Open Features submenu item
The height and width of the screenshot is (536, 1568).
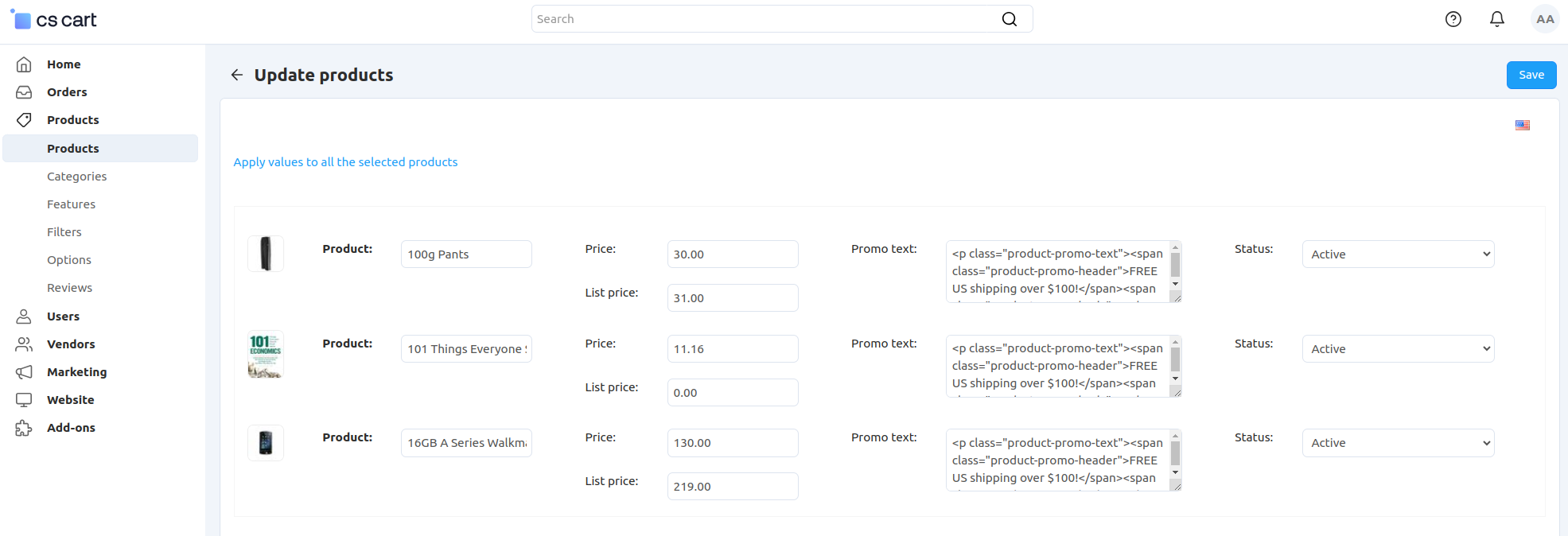pyautogui.click(x=71, y=204)
